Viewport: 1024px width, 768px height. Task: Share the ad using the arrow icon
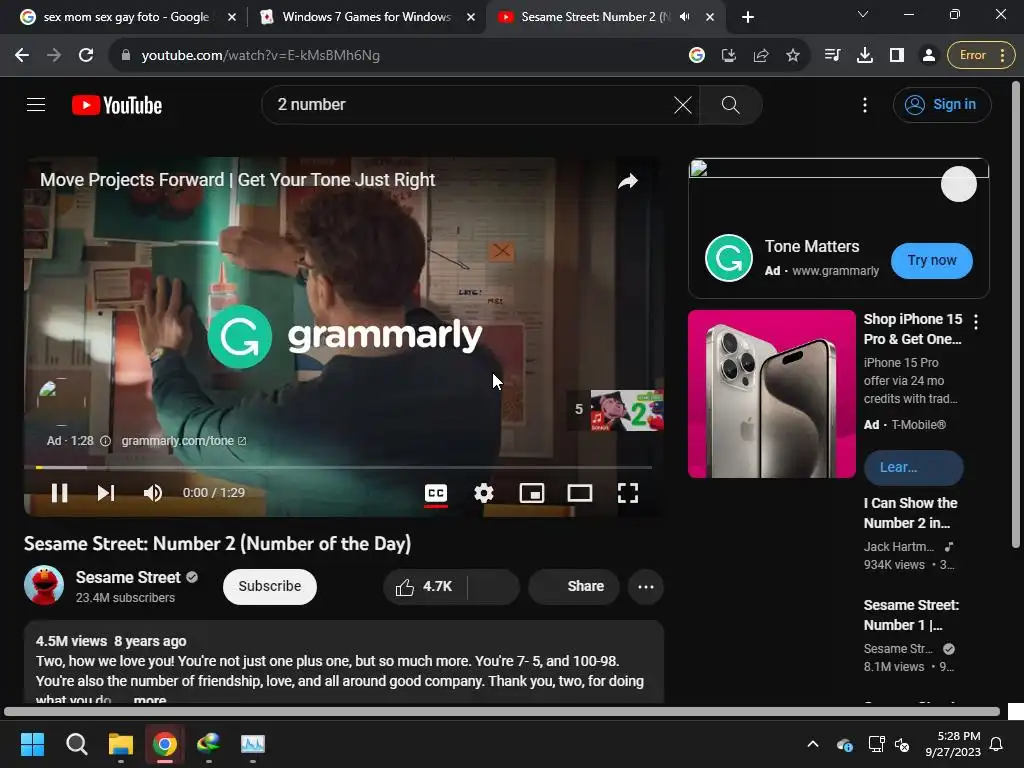tap(628, 181)
